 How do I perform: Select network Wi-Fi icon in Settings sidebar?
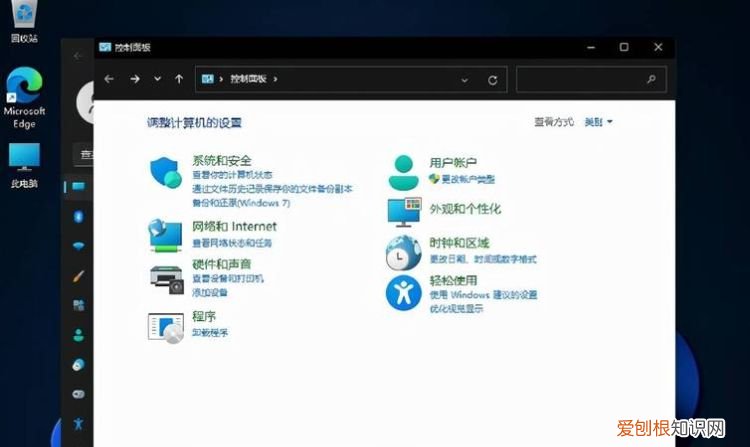coord(78,246)
